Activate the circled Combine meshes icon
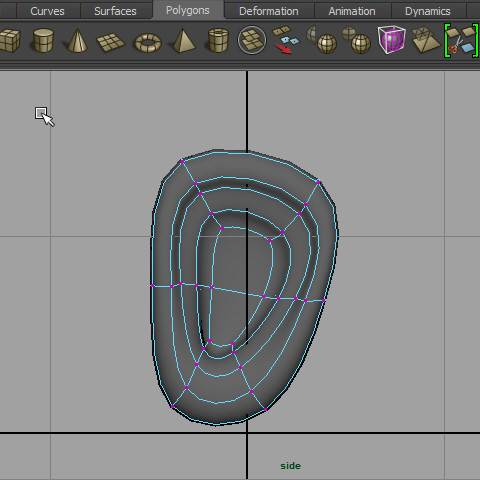The height and width of the screenshot is (480, 480). pos(252,40)
